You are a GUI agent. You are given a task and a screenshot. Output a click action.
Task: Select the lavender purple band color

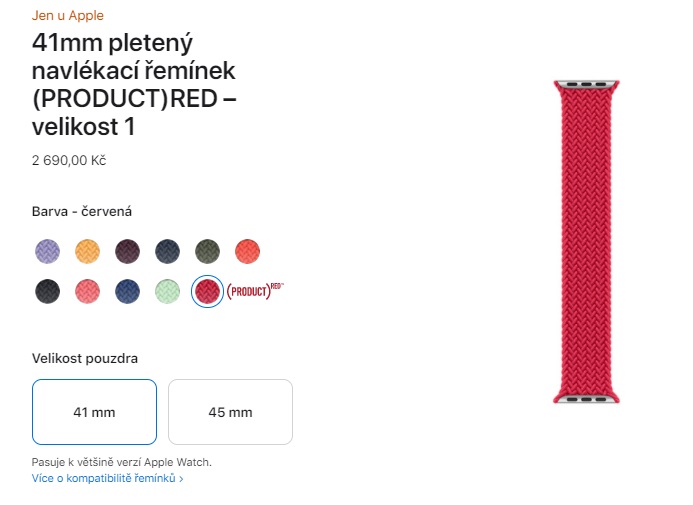47,251
